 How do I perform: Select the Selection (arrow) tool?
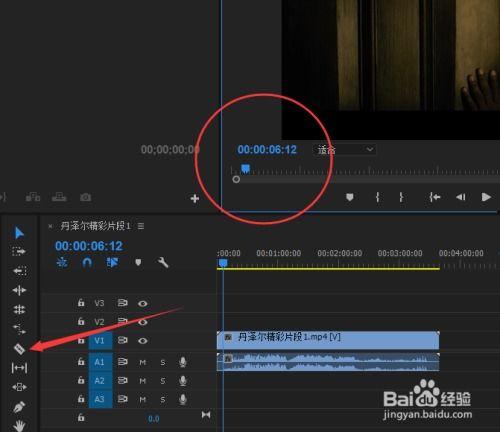click(x=19, y=233)
